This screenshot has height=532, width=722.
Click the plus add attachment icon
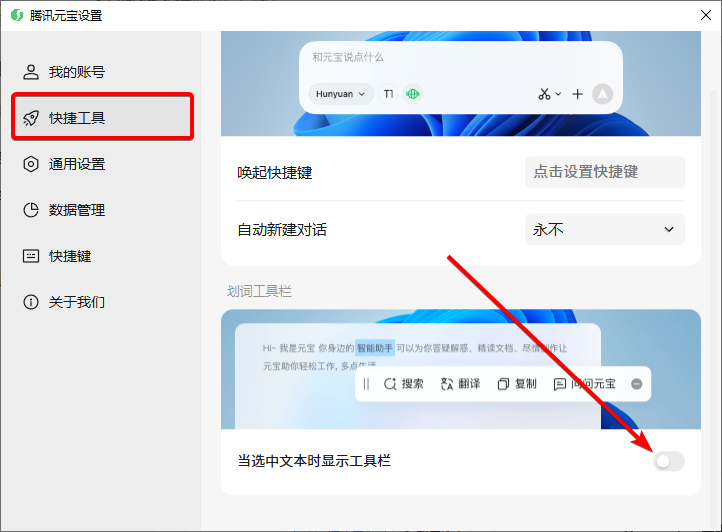577,94
